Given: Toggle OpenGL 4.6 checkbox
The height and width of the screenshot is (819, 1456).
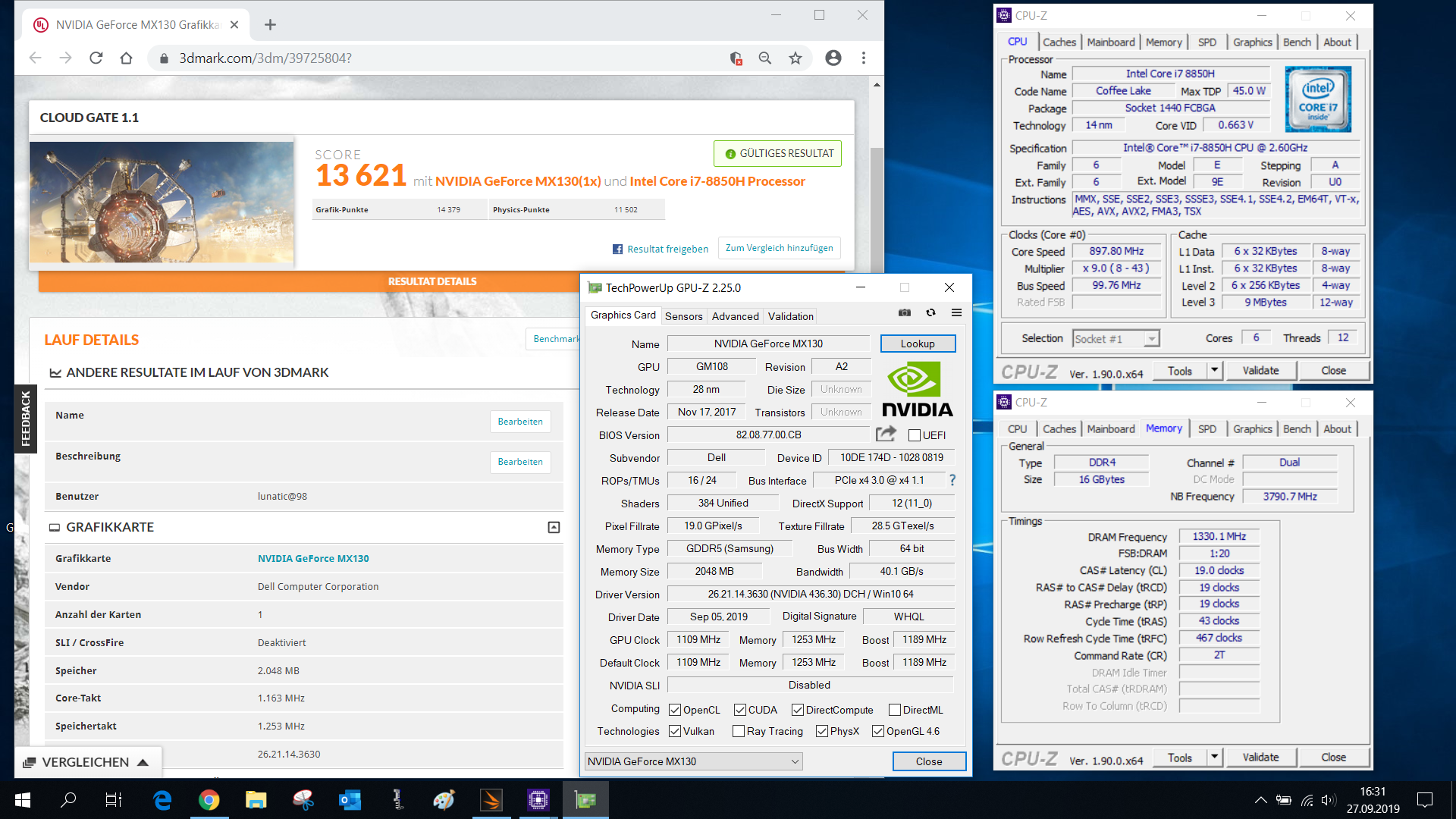Looking at the screenshot, I should pyautogui.click(x=877, y=731).
